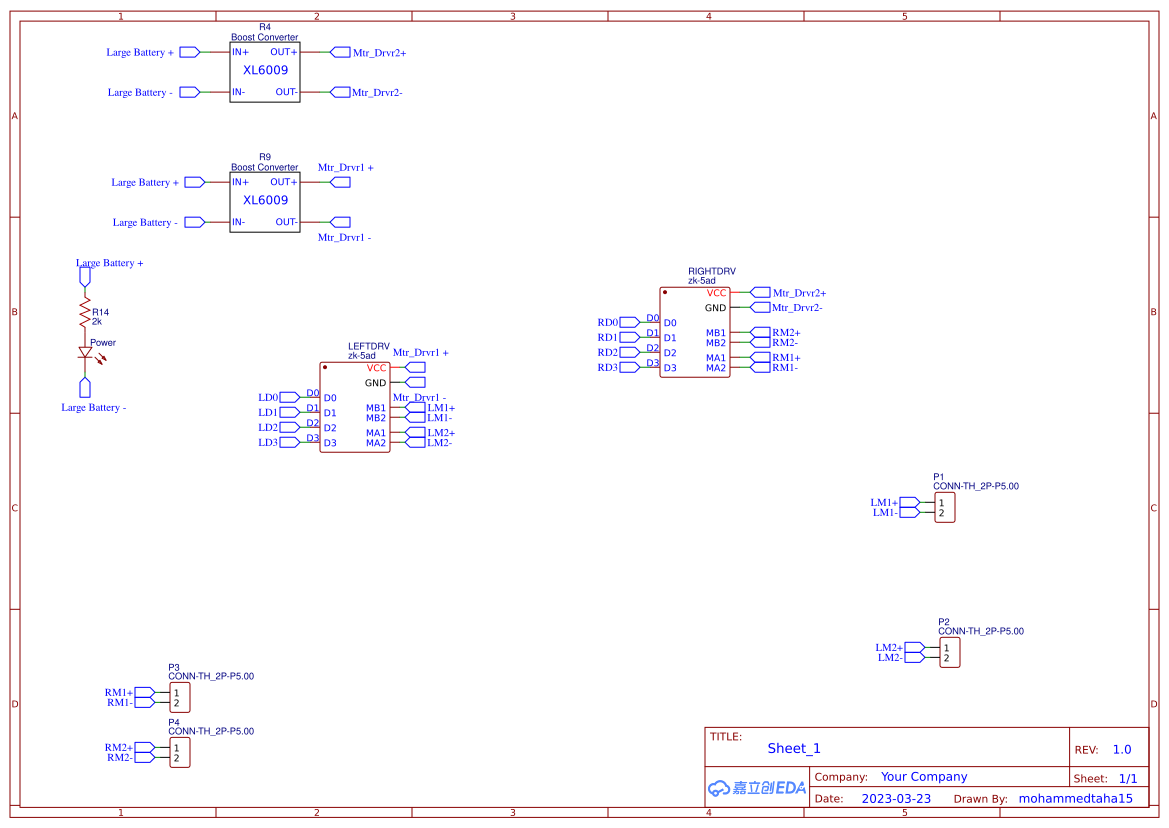The height and width of the screenshot is (828, 1169).
Task: Click the XL6009 text inside the R9 block
Action: tap(265, 200)
